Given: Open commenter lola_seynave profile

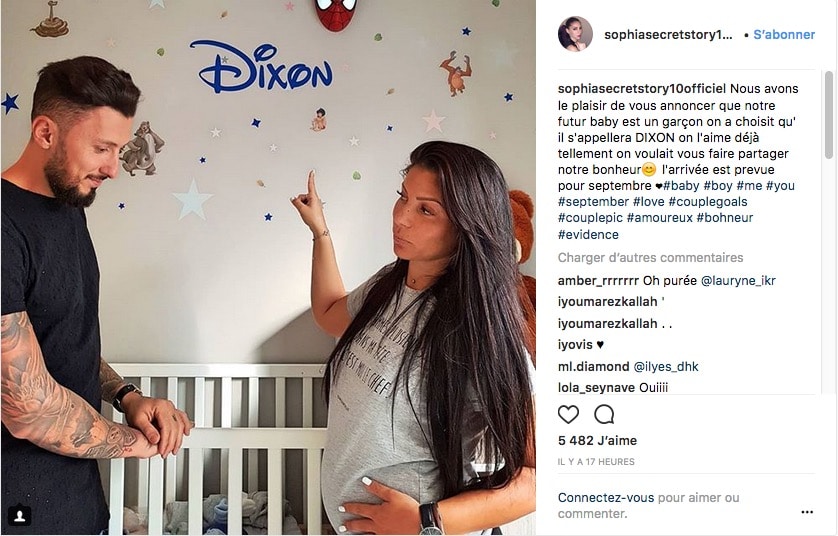Looking at the screenshot, I should 596,387.
